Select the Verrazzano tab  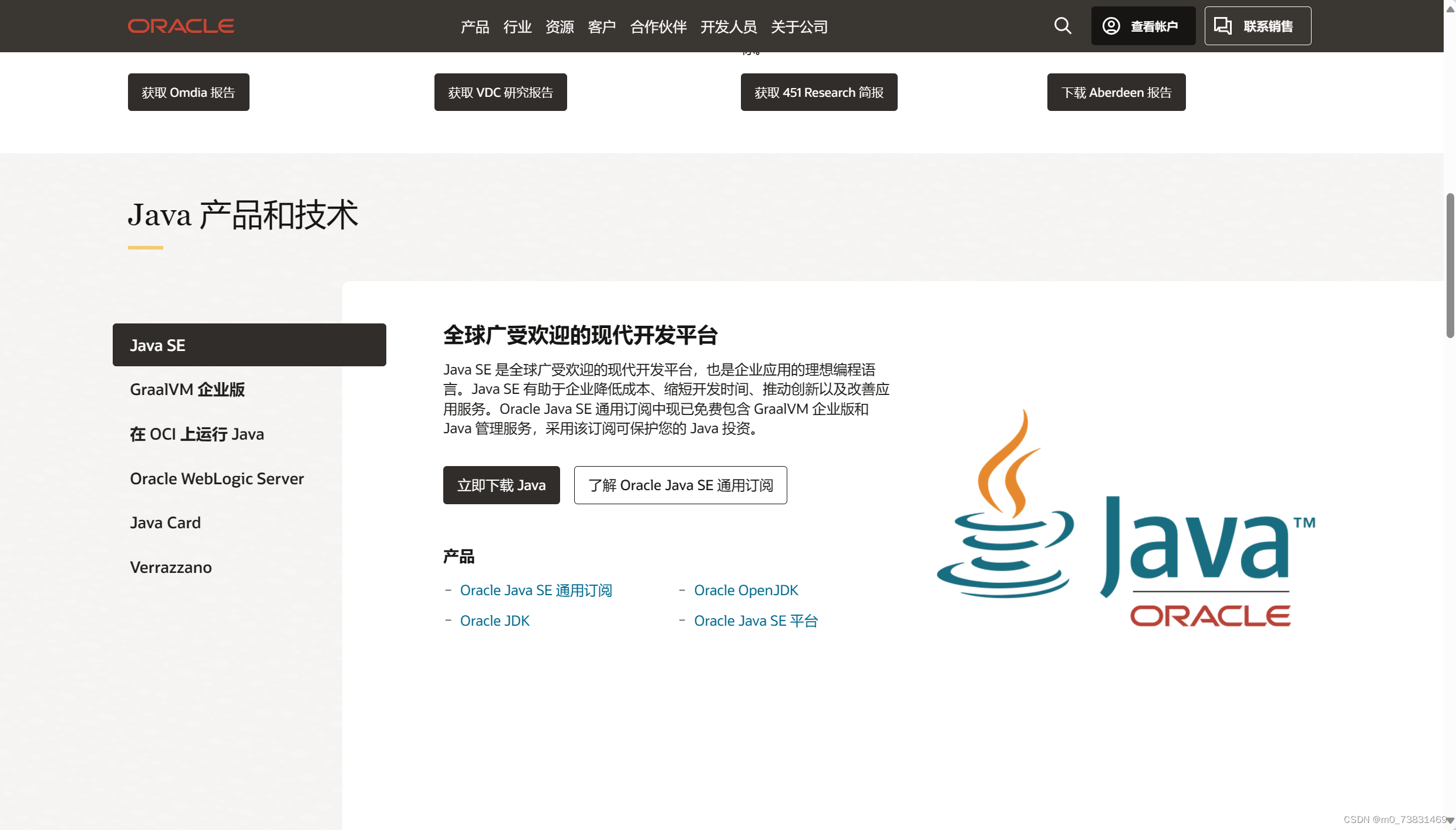point(171,567)
